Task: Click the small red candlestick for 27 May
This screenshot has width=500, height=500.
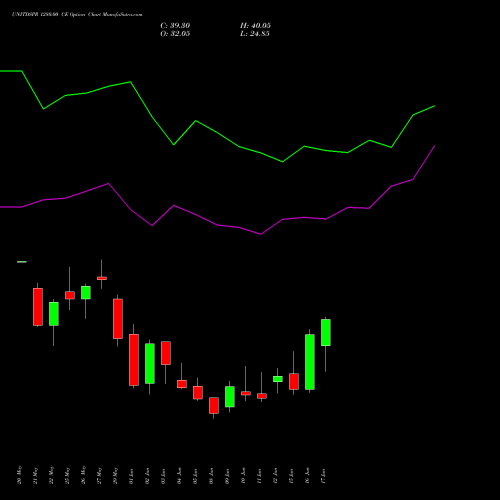Action: (102, 278)
